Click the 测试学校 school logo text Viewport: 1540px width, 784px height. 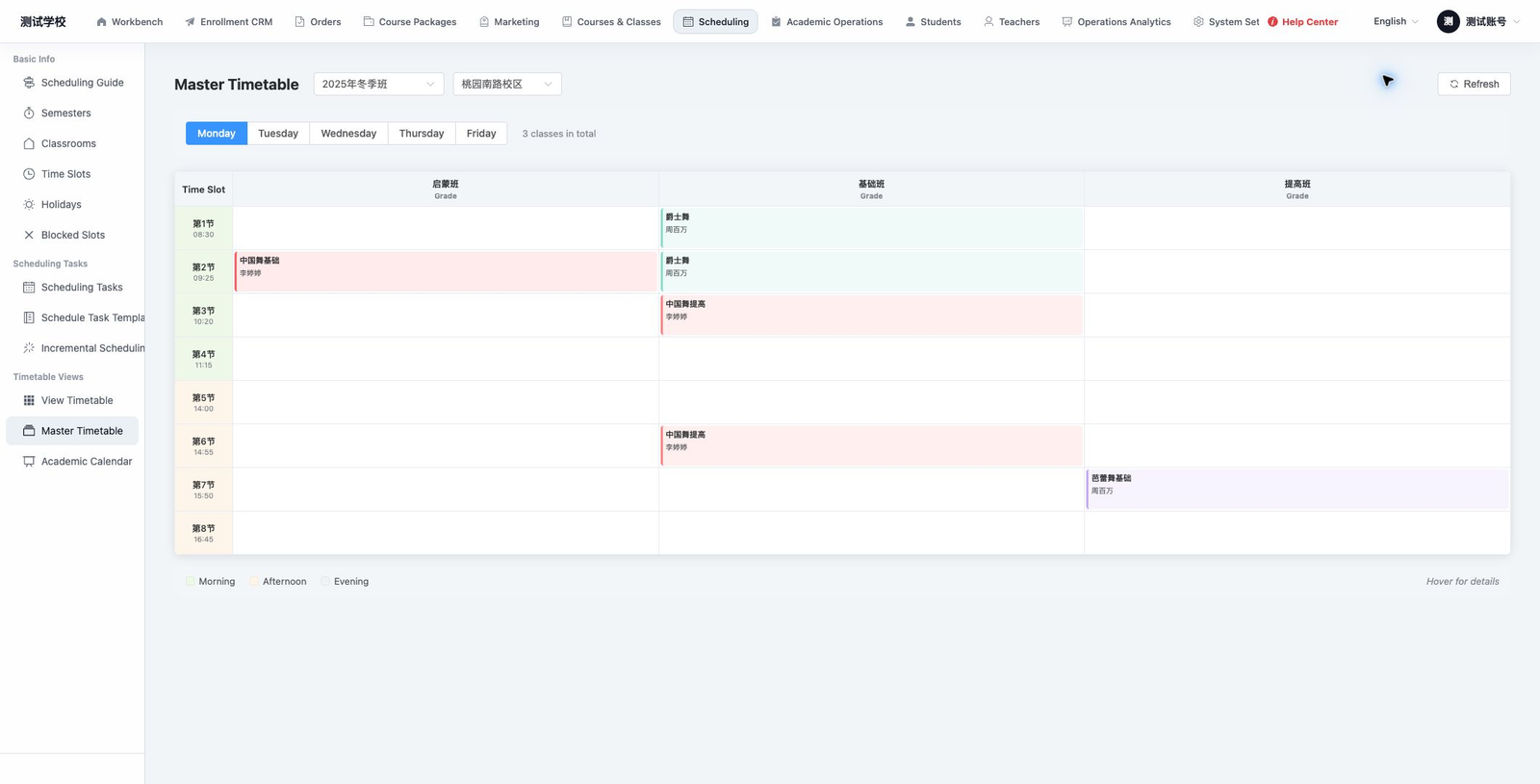[x=43, y=21]
